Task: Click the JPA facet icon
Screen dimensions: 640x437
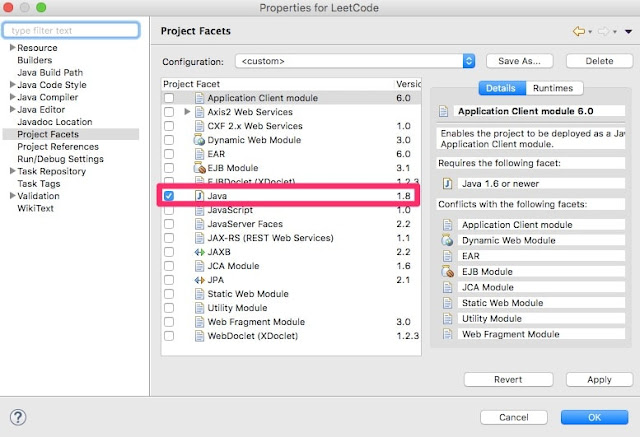Action: 199,280
